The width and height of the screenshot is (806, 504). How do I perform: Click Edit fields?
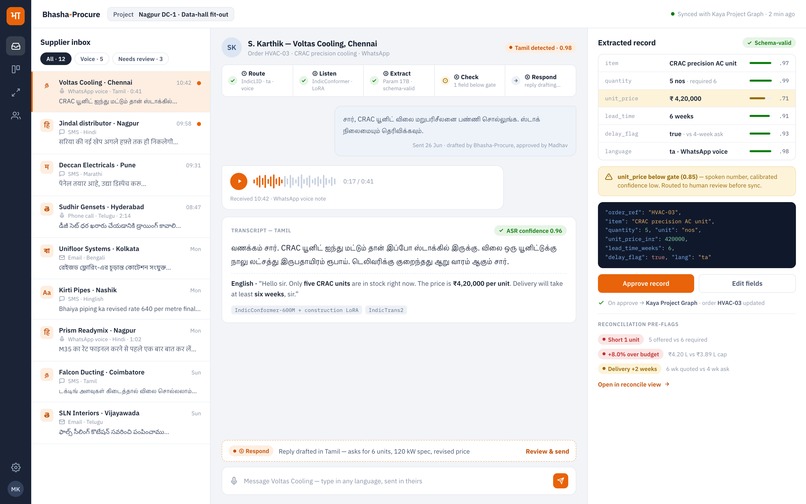coord(747,283)
